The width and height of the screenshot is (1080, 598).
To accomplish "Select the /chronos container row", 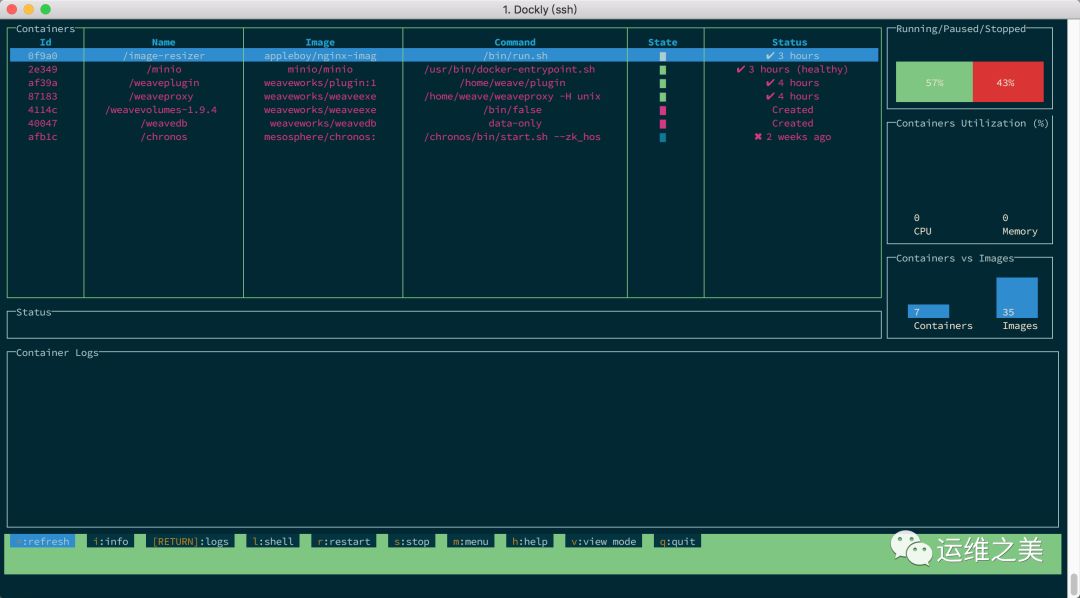I will click(x=444, y=137).
